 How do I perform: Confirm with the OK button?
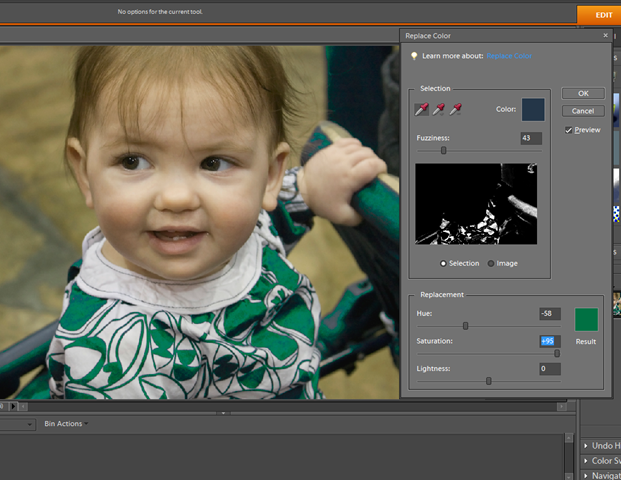point(583,93)
